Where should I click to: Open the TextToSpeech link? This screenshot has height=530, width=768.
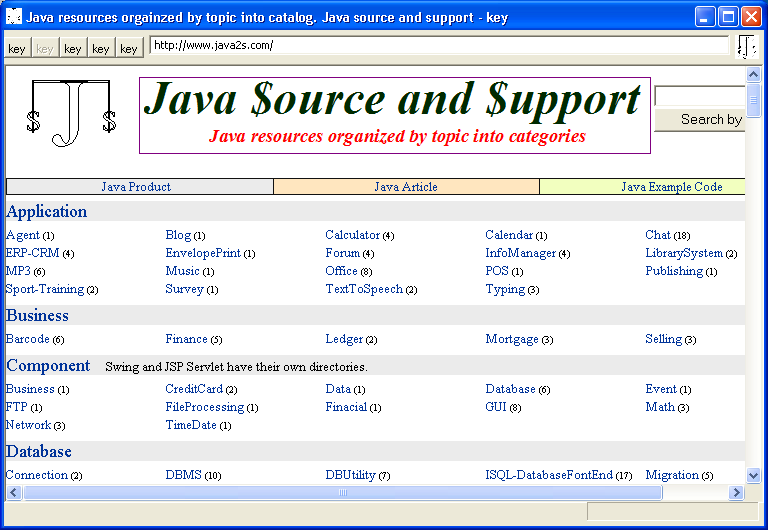(x=364, y=289)
